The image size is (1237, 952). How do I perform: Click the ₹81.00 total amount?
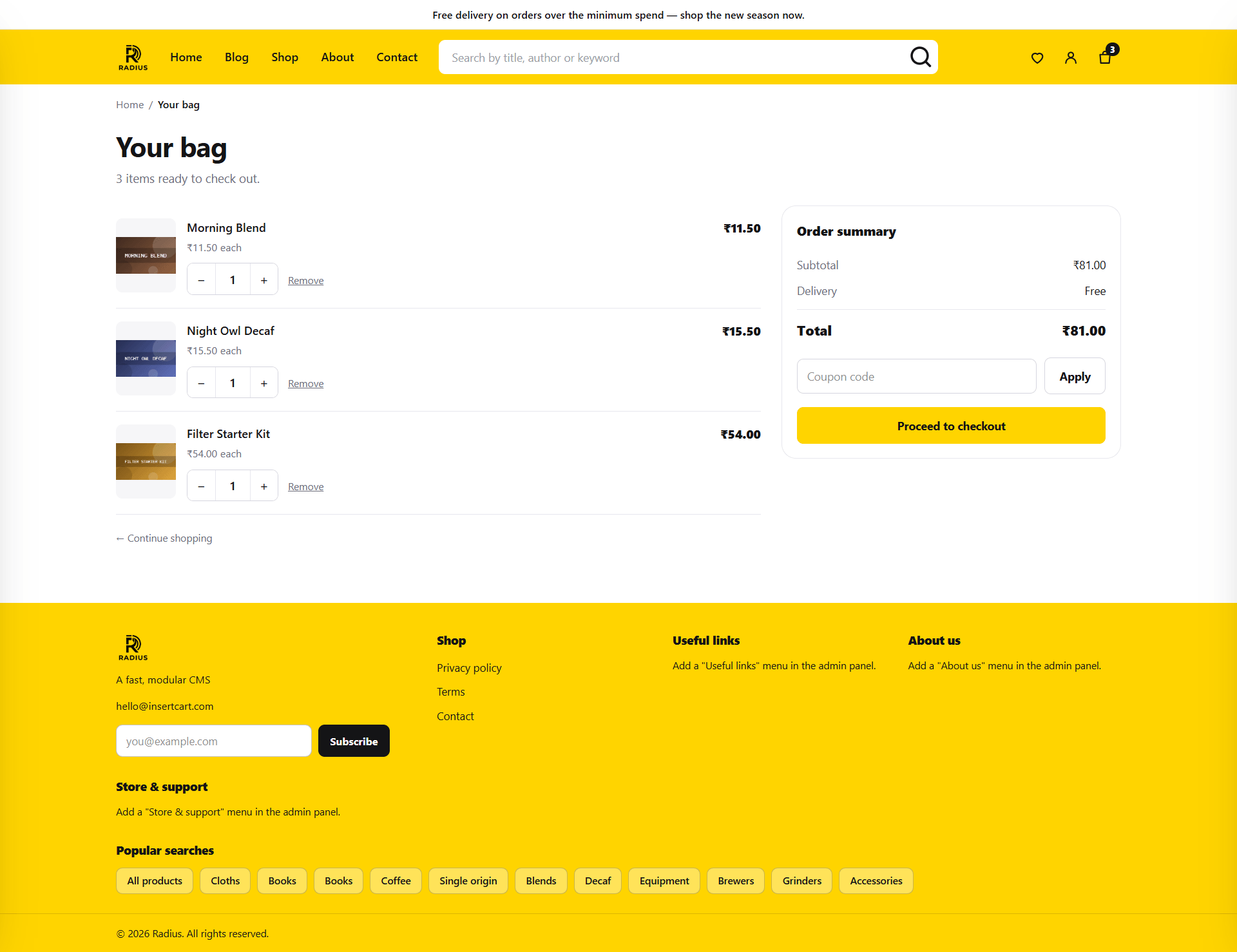click(1084, 330)
